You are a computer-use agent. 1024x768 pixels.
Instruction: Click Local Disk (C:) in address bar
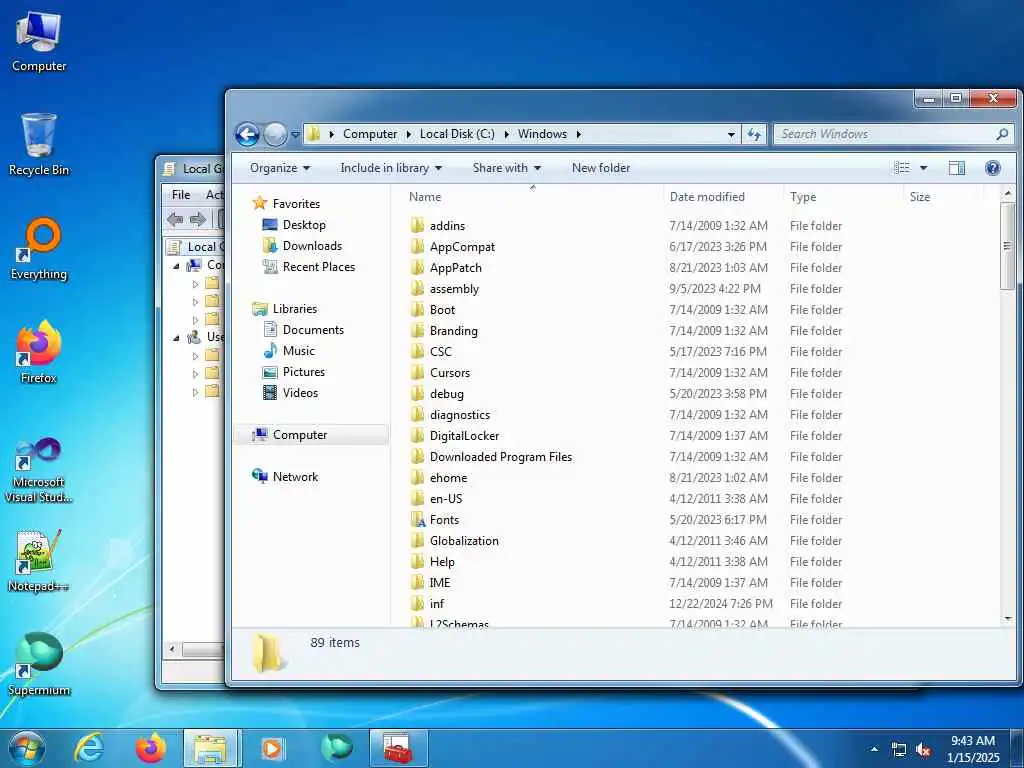pyautogui.click(x=457, y=134)
